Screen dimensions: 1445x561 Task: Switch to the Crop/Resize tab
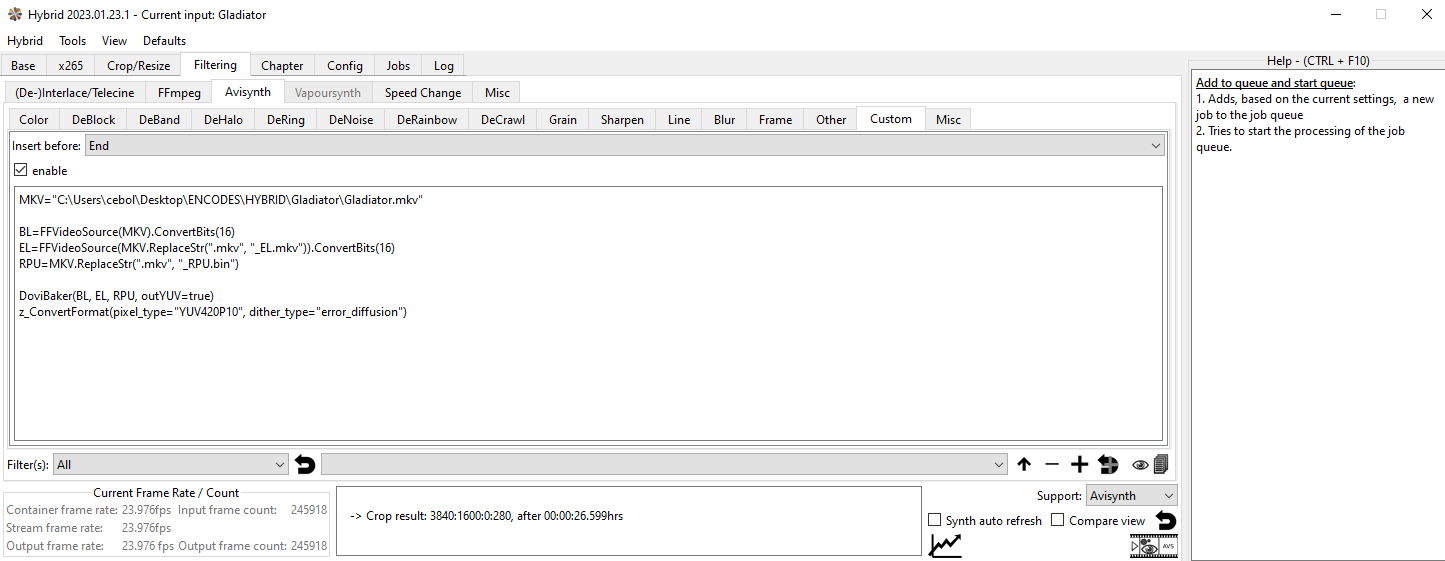pos(139,66)
